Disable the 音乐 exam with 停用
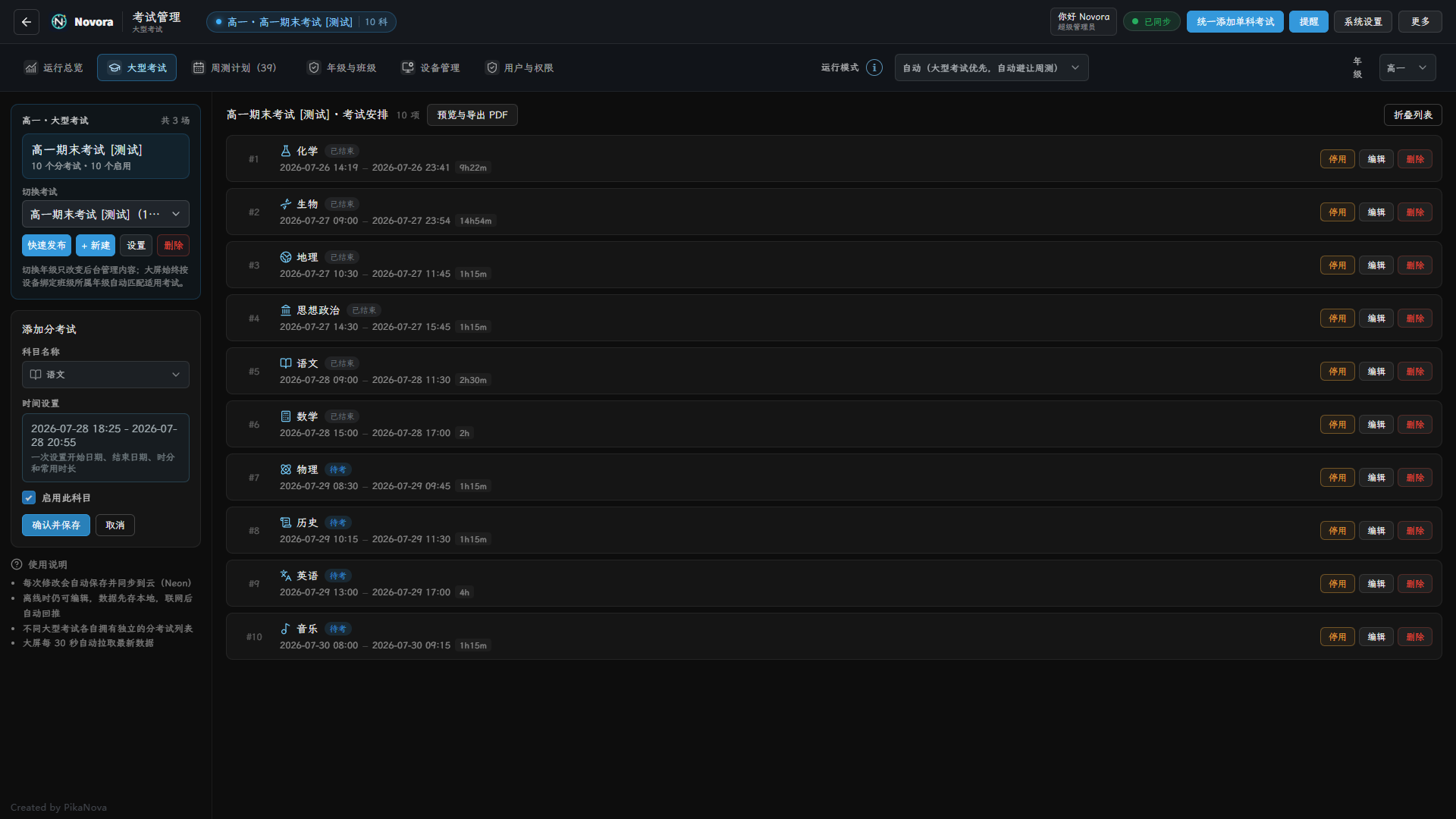This screenshot has width=1456, height=819. (1337, 637)
